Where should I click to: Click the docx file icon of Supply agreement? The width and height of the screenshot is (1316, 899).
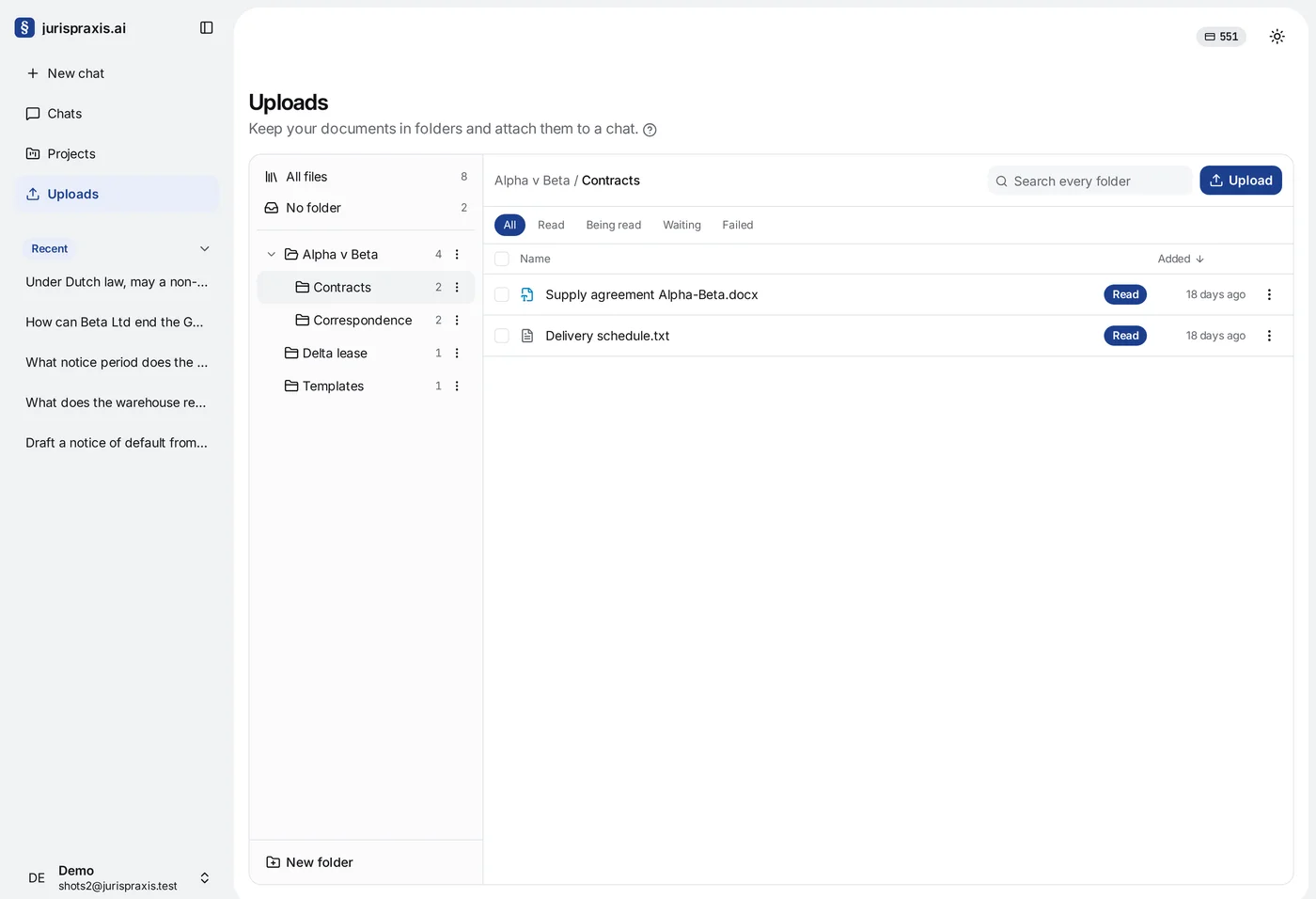pos(527,294)
